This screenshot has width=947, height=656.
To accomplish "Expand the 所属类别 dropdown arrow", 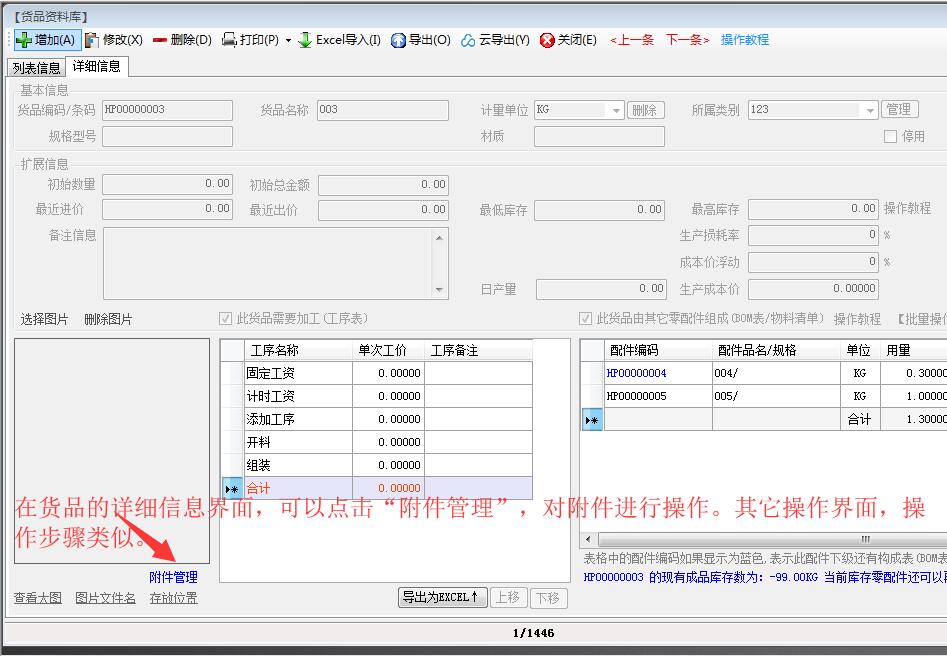I will coord(870,110).
